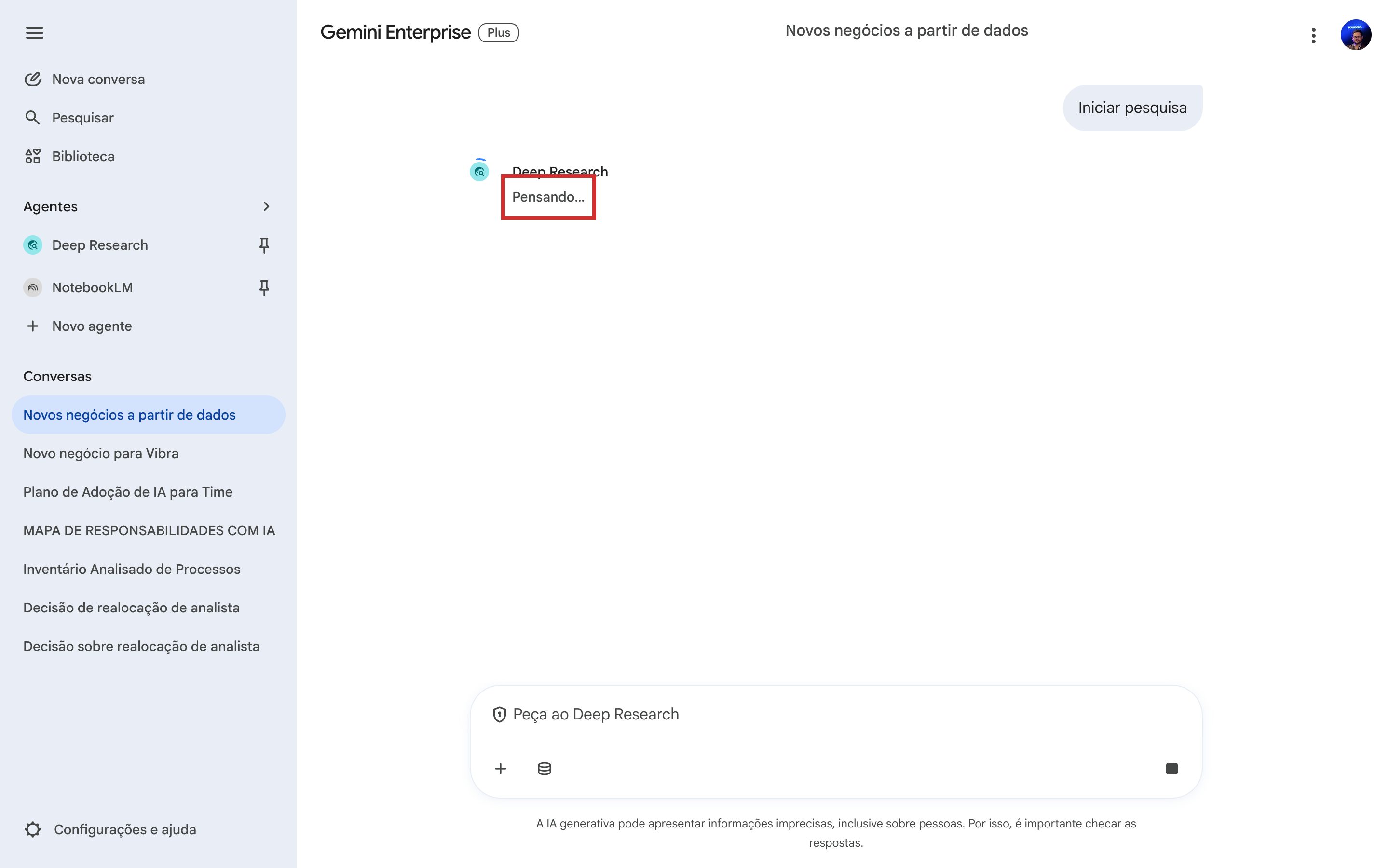Unpin the NotebookLM agent
Screen dimensions: 1389x868
tap(264, 287)
